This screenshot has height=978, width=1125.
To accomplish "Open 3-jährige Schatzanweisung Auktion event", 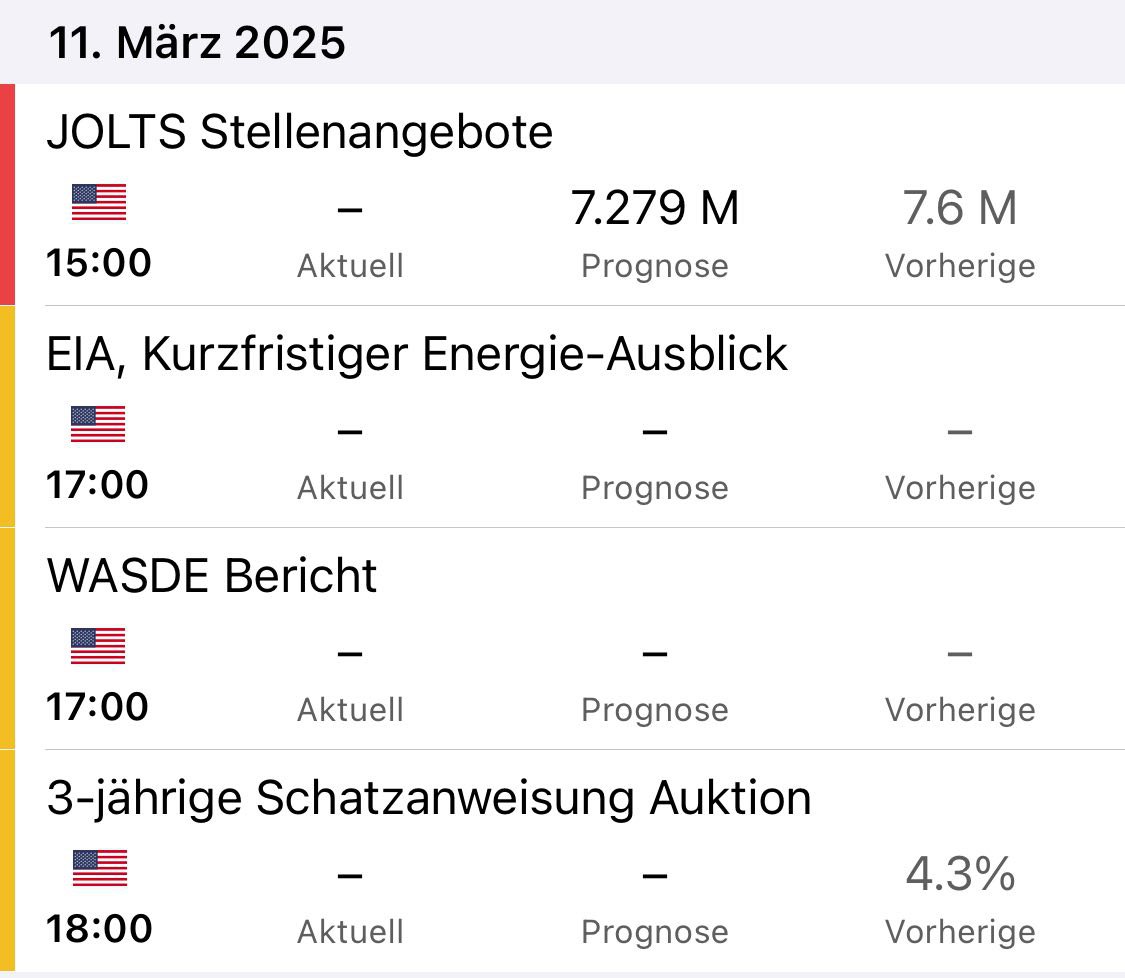I will [429, 798].
